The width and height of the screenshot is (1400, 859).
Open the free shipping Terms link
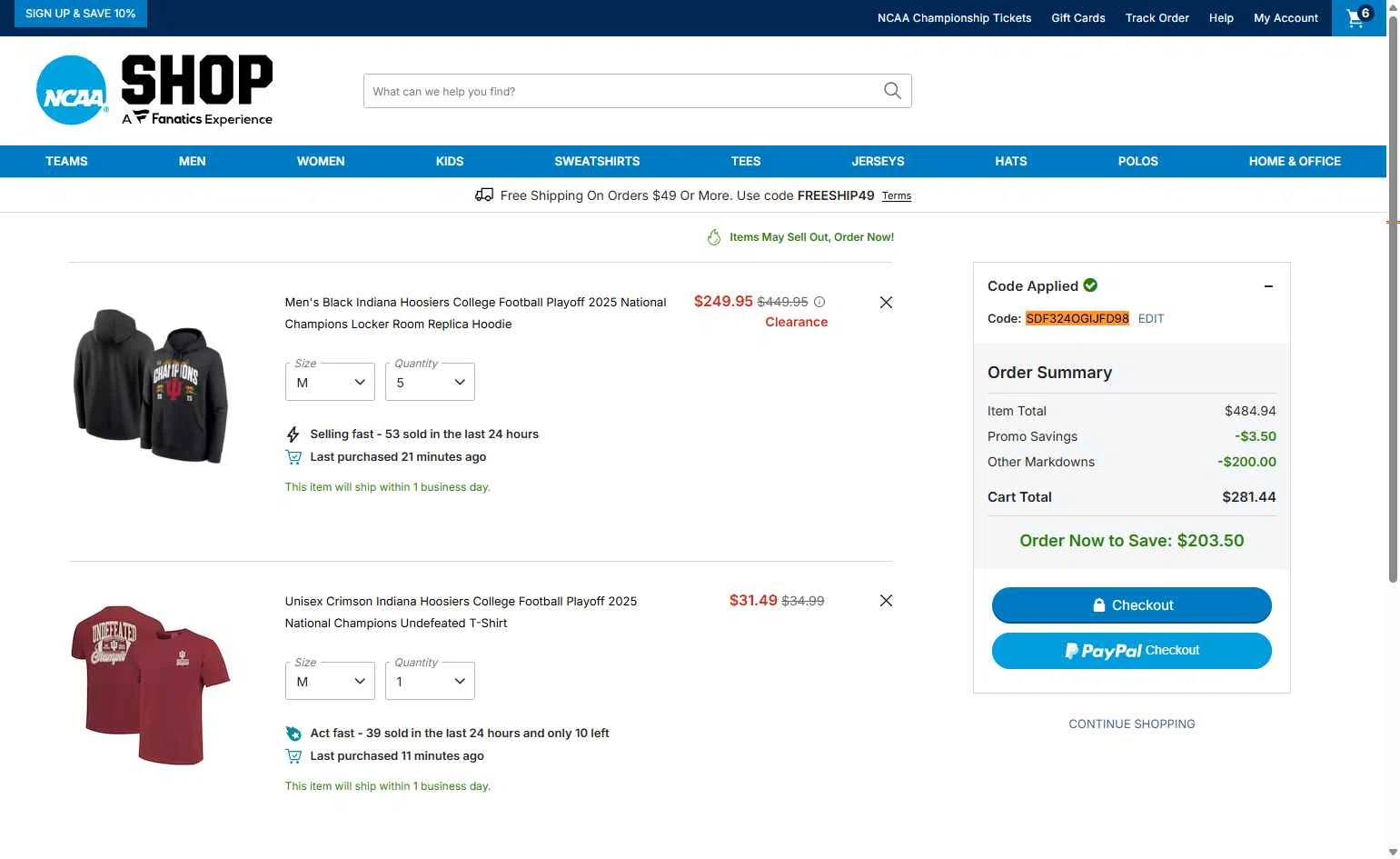[x=896, y=195]
